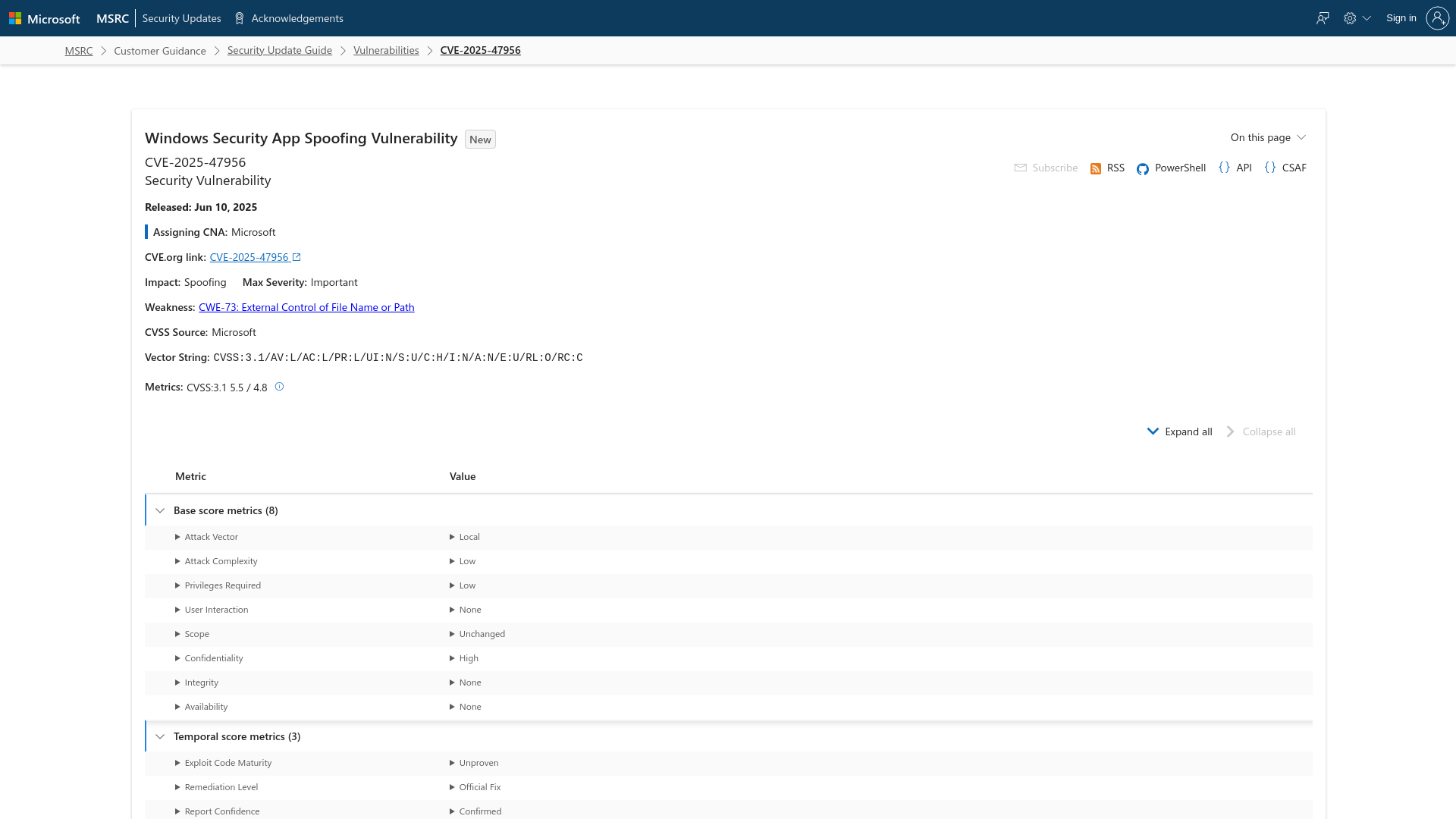This screenshot has height=819, width=1456.
Task: Open the RSS feed icon
Action: pyautogui.click(x=1095, y=168)
